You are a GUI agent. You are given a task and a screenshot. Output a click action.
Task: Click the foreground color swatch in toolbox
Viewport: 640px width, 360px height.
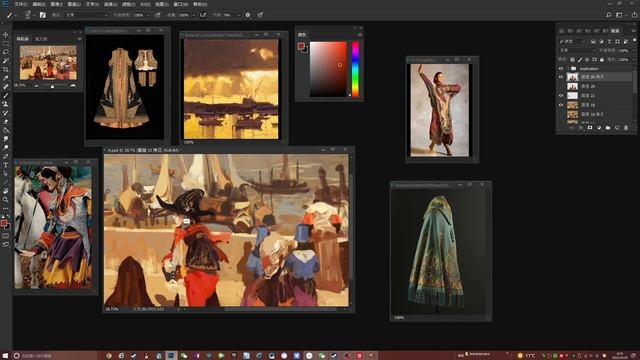coord(4,223)
